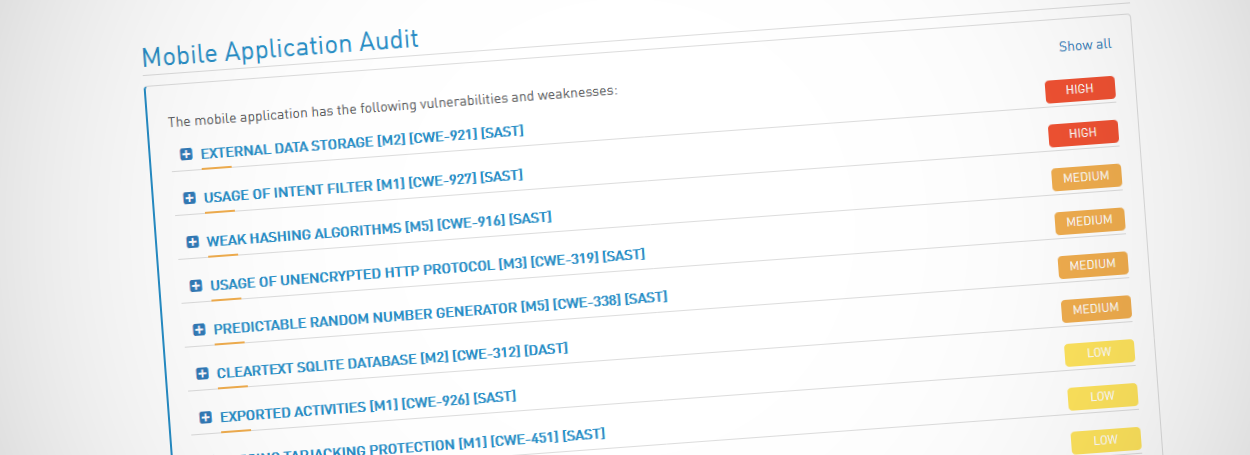The height and width of the screenshot is (455, 1250).
Task: Click plus icon beside Unencrypted HTTP Protocol
Action: 196,286
